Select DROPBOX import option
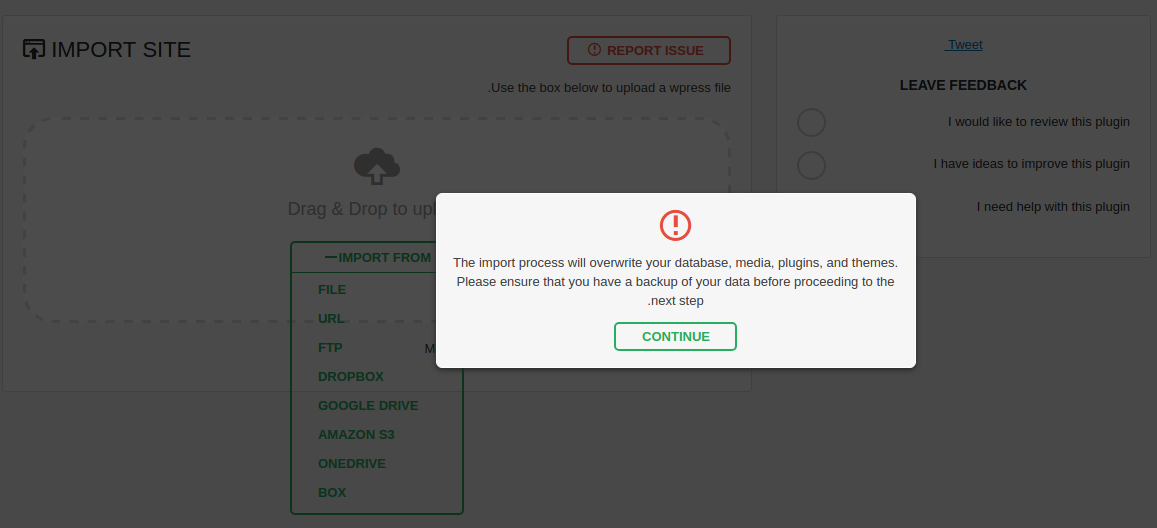The height and width of the screenshot is (528, 1157). 350,377
